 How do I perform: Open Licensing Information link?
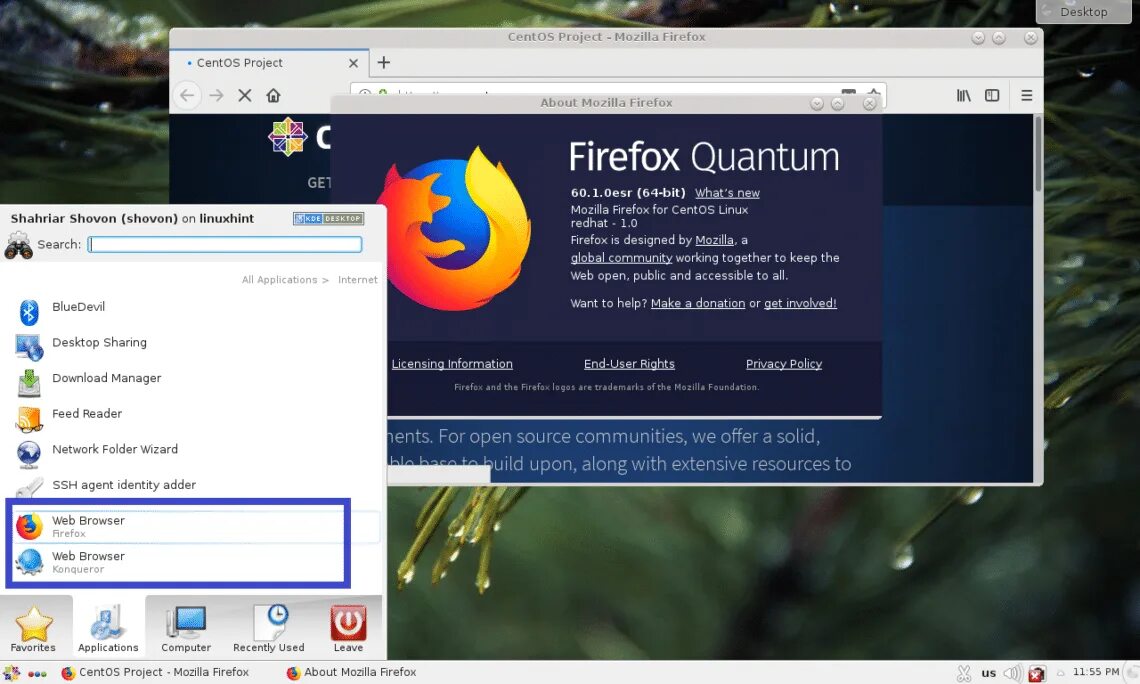452,363
